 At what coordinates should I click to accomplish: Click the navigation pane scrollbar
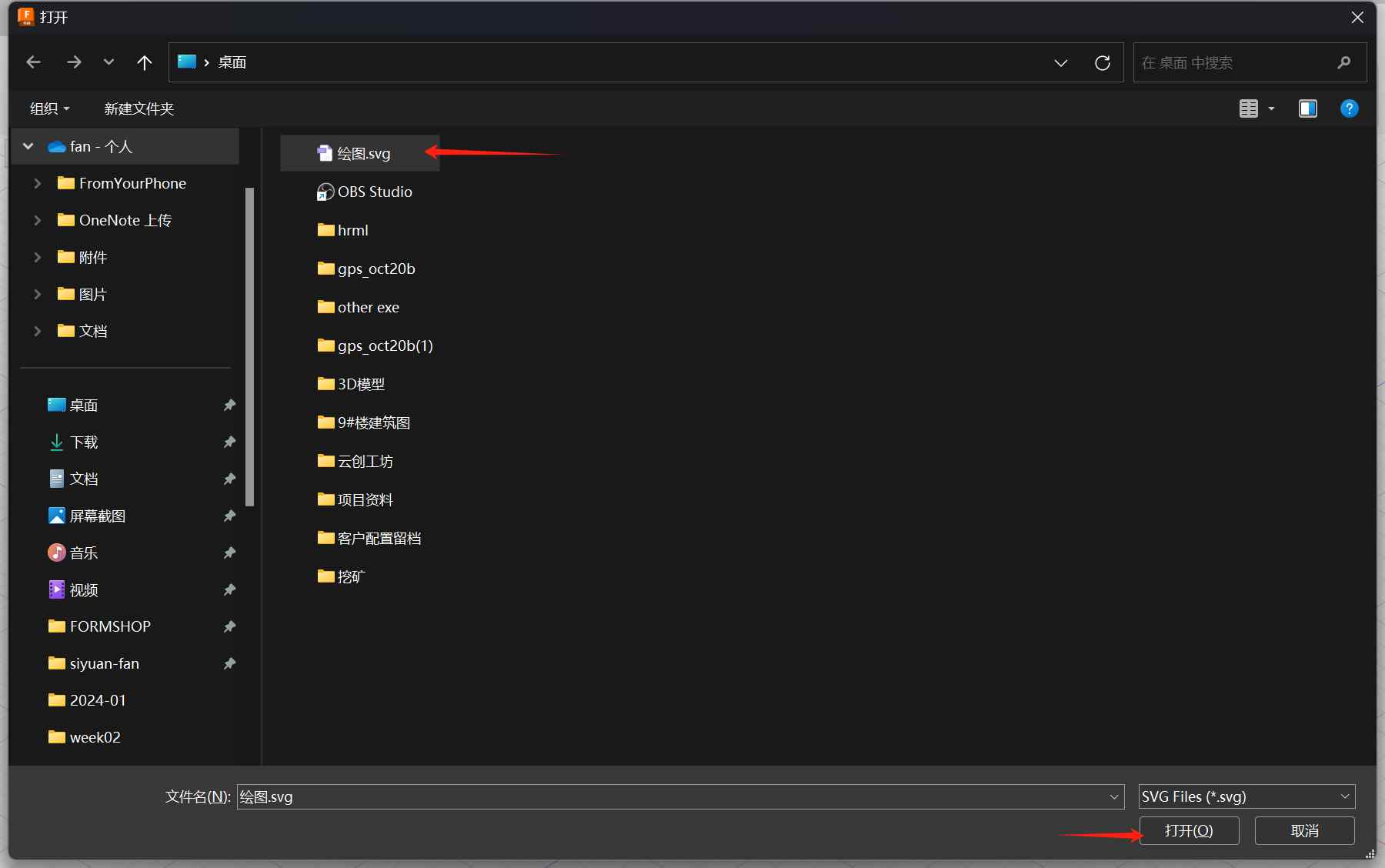(249, 346)
